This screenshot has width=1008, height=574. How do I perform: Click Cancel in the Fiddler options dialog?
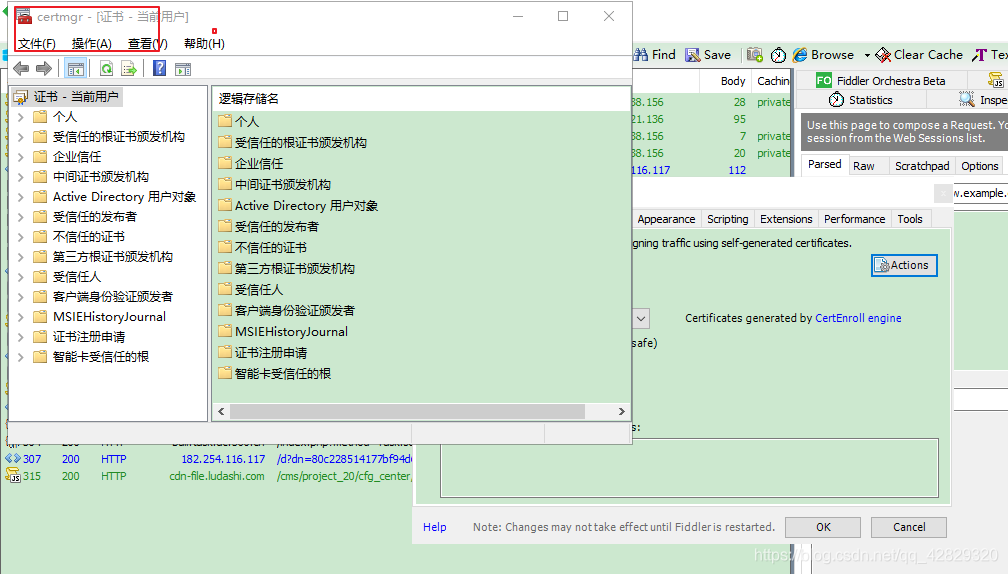pyautogui.click(x=909, y=527)
